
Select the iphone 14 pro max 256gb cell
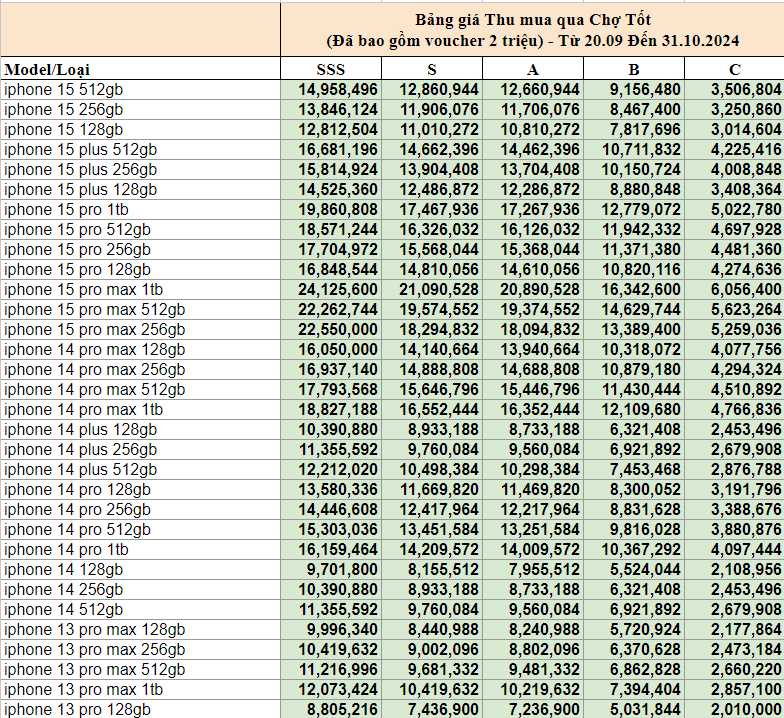click(x=140, y=370)
